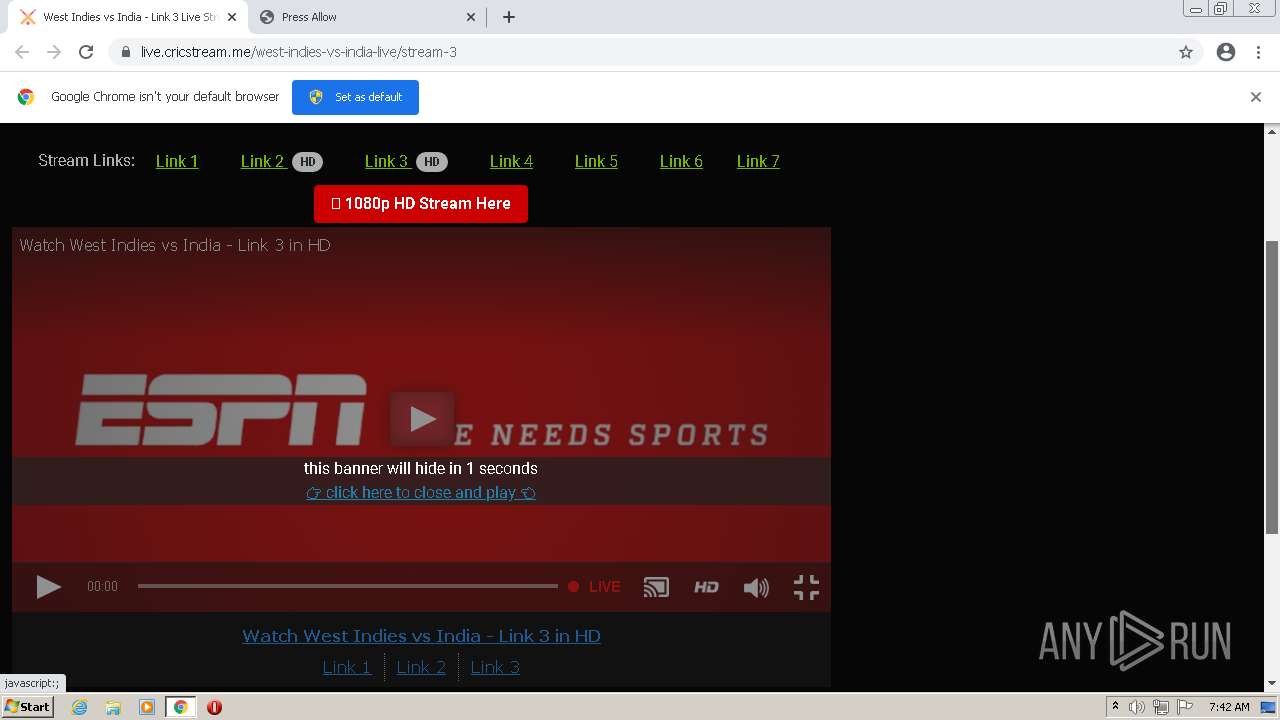Image resolution: width=1280 pixels, height=720 pixels.
Task: Open the Windows Start menu
Action: coord(28,707)
